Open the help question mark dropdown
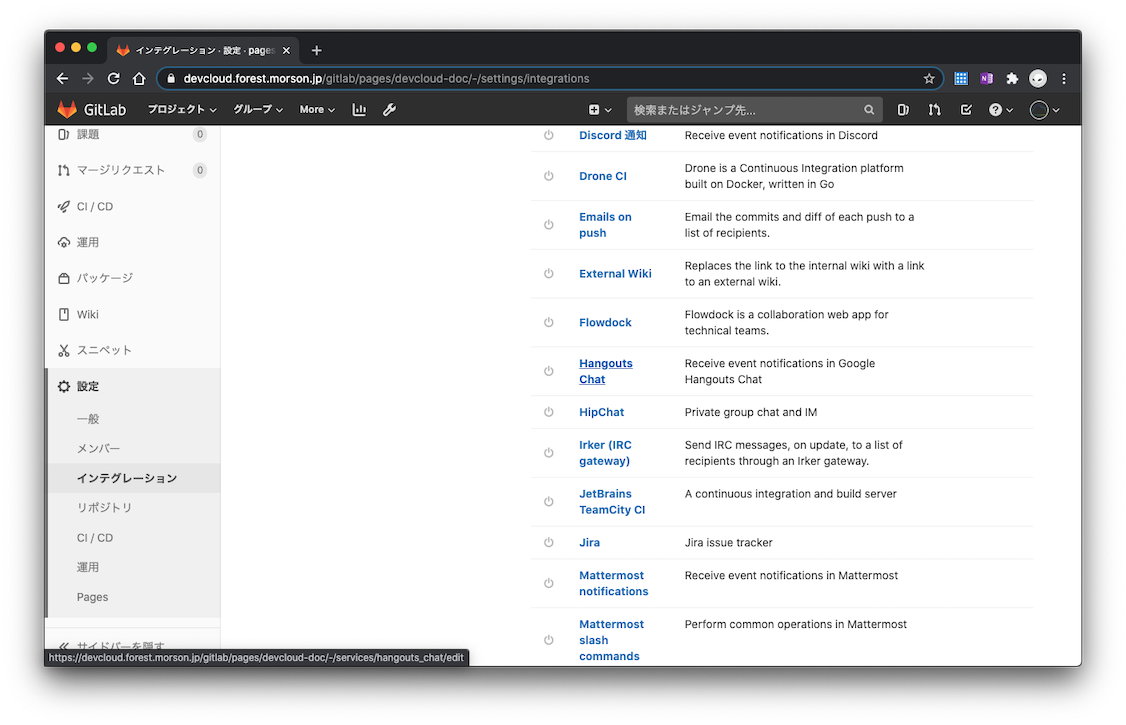Viewport: 1126px width, 725px height. pos(1000,110)
